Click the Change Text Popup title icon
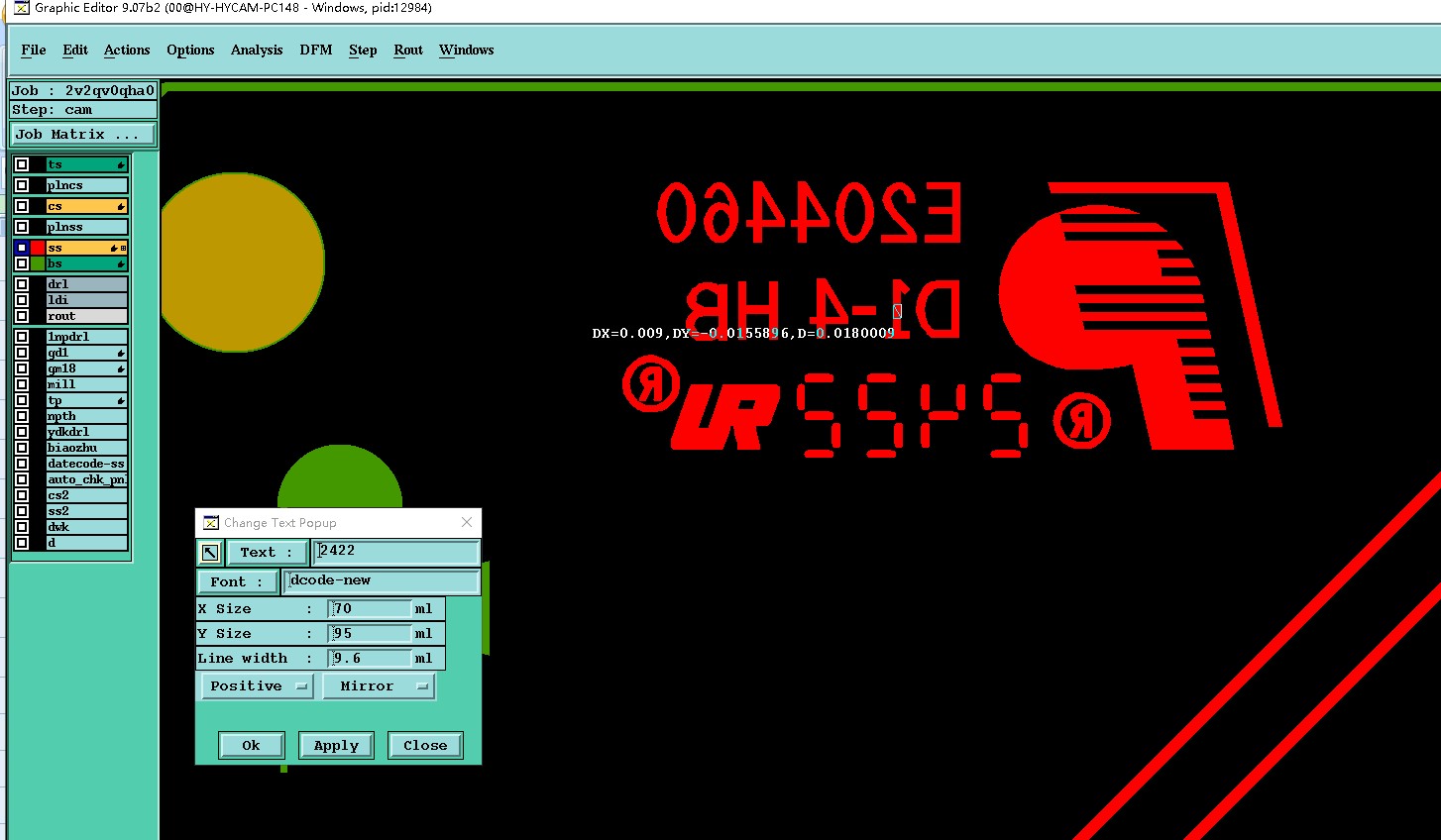Screen dimensions: 1441x840 pyautogui.click(x=210, y=522)
